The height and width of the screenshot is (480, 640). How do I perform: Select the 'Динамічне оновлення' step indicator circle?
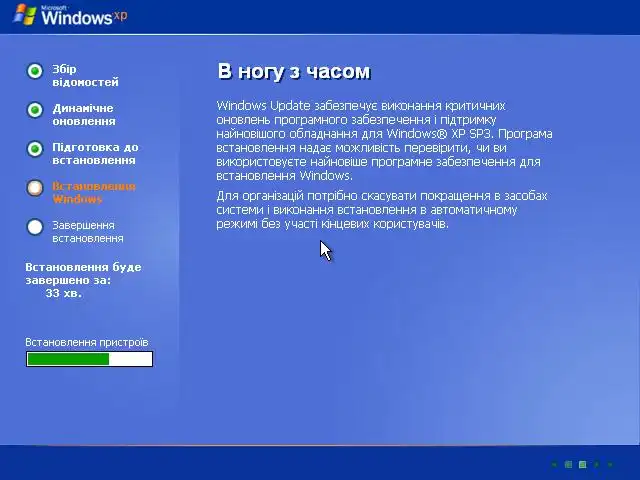(x=35, y=110)
